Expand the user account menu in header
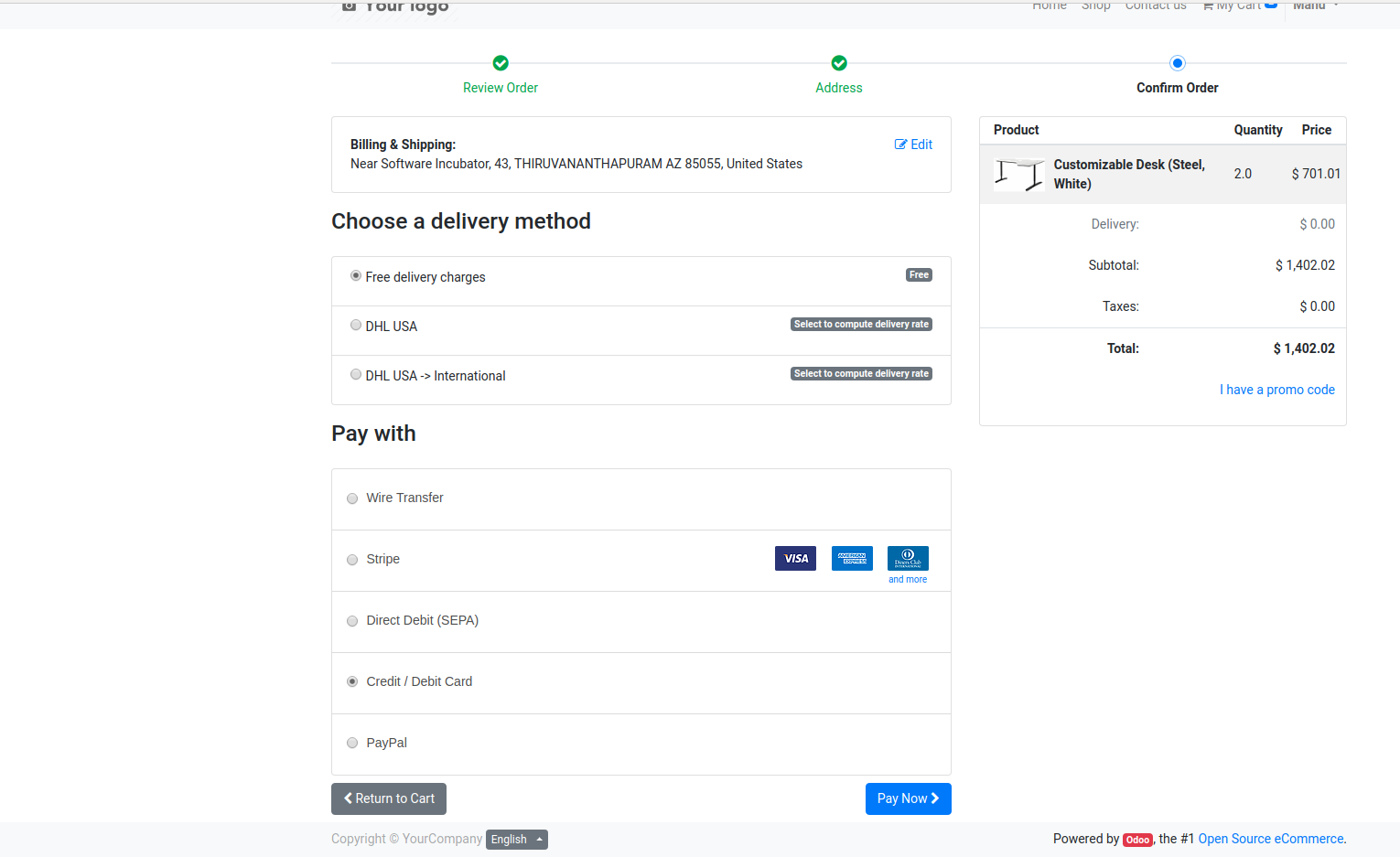The image size is (1400, 857). pos(1315,6)
